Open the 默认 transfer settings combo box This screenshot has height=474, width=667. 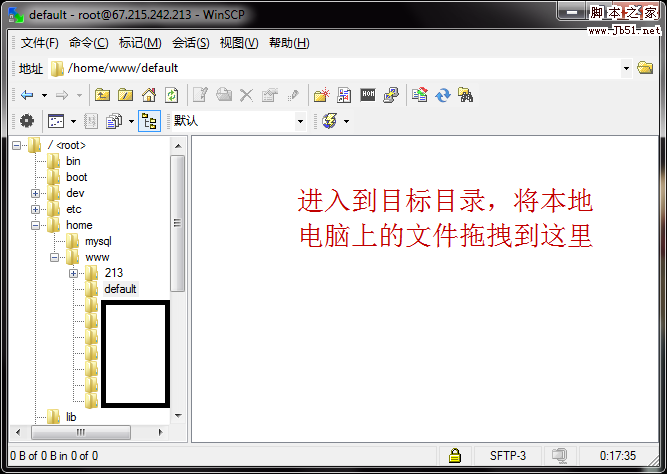(239, 121)
